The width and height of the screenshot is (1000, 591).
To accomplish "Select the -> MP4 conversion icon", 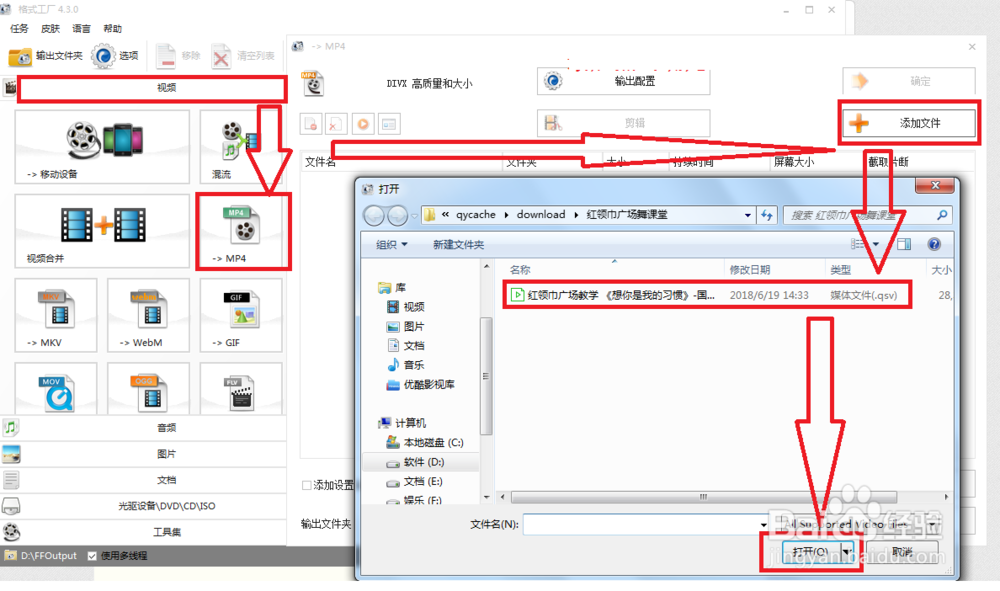I will coord(241,231).
